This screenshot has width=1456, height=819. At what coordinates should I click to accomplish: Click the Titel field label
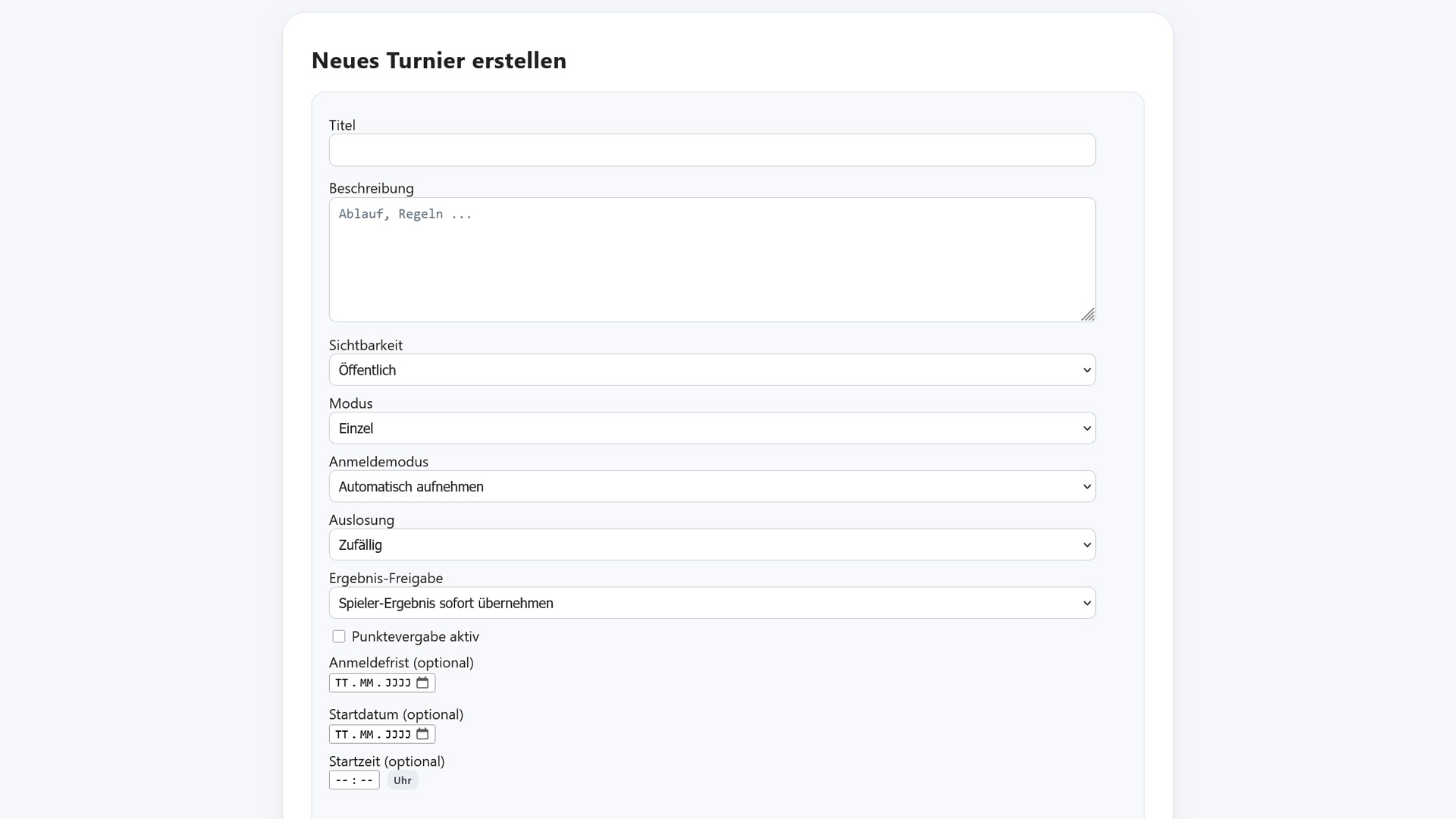[x=342, y=125]
